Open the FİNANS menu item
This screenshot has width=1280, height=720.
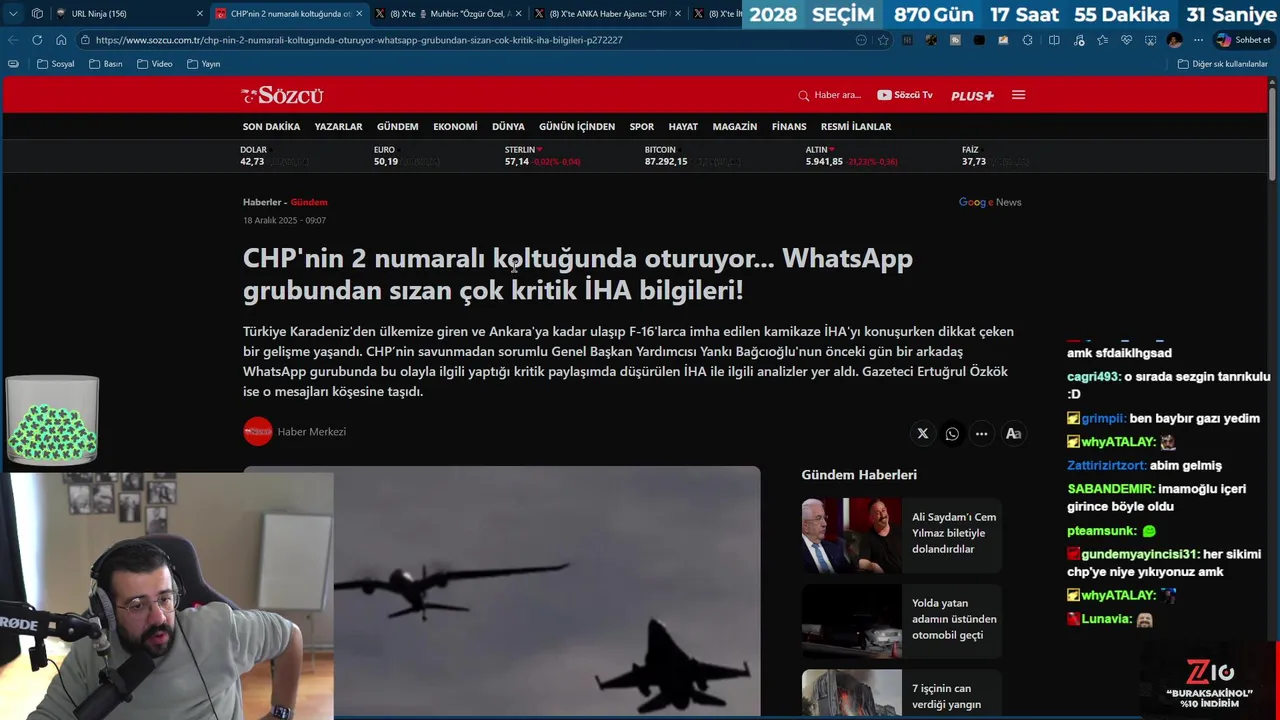tap(789, 127)
